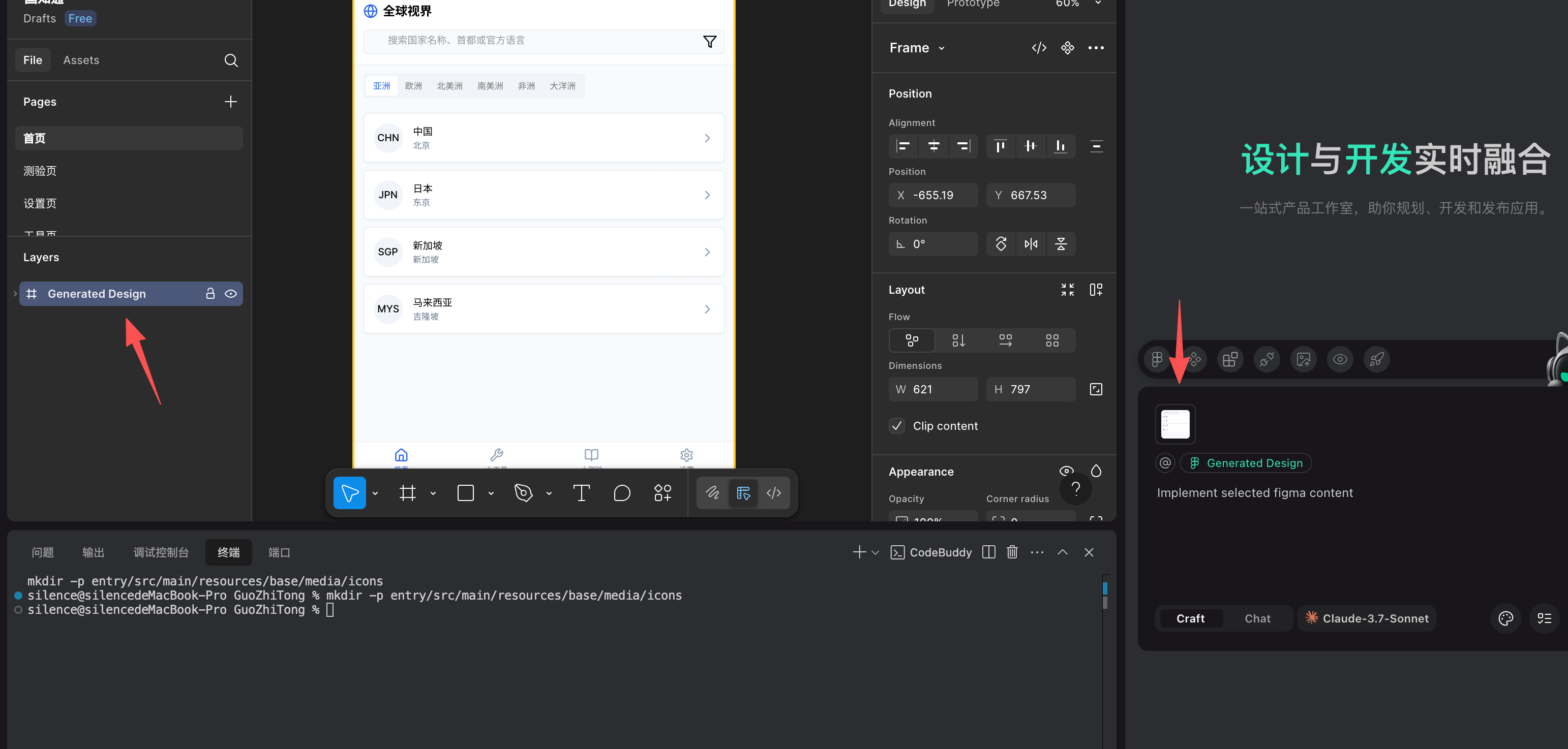The image size is (1568, 749).
Task: Switch CodeBuddy to Chat mode
Action: tap(1257, 618)
